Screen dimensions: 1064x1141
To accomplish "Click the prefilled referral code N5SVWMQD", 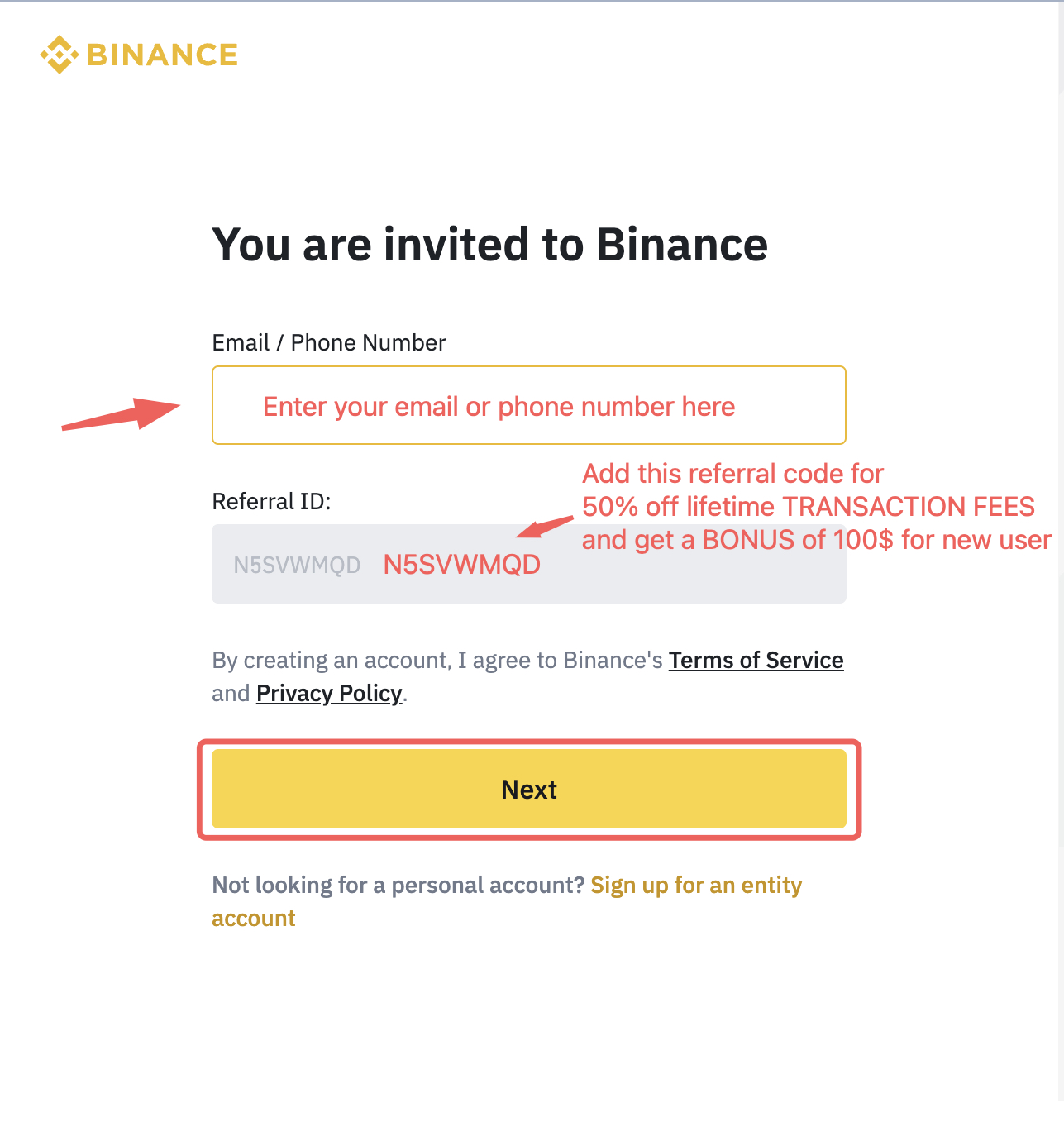I will [297, 564].
